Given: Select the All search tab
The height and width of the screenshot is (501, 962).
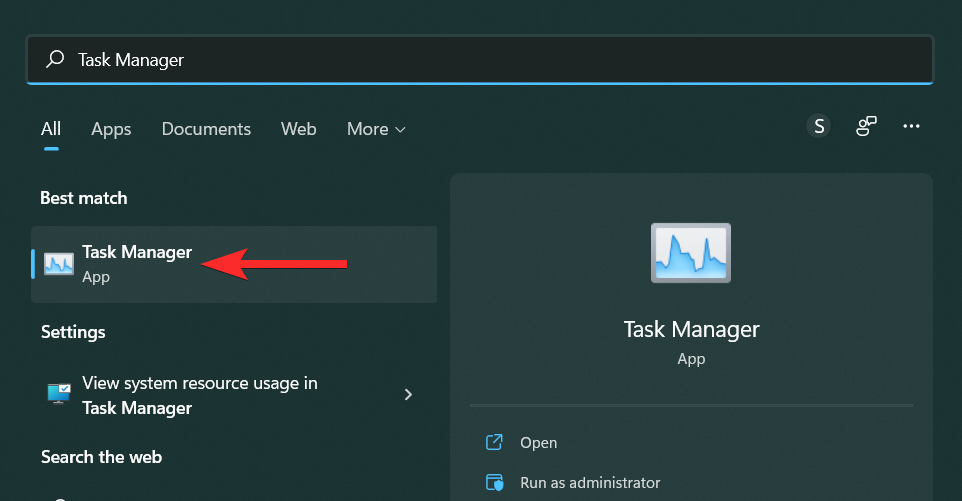Looking at the screenshot, I should 51,129.
